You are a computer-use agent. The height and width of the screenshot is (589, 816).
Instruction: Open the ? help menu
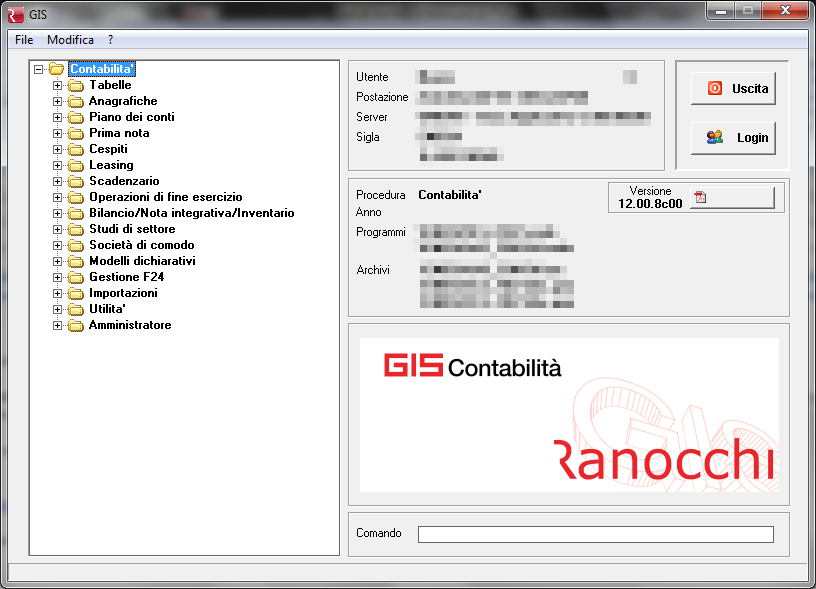110,40
